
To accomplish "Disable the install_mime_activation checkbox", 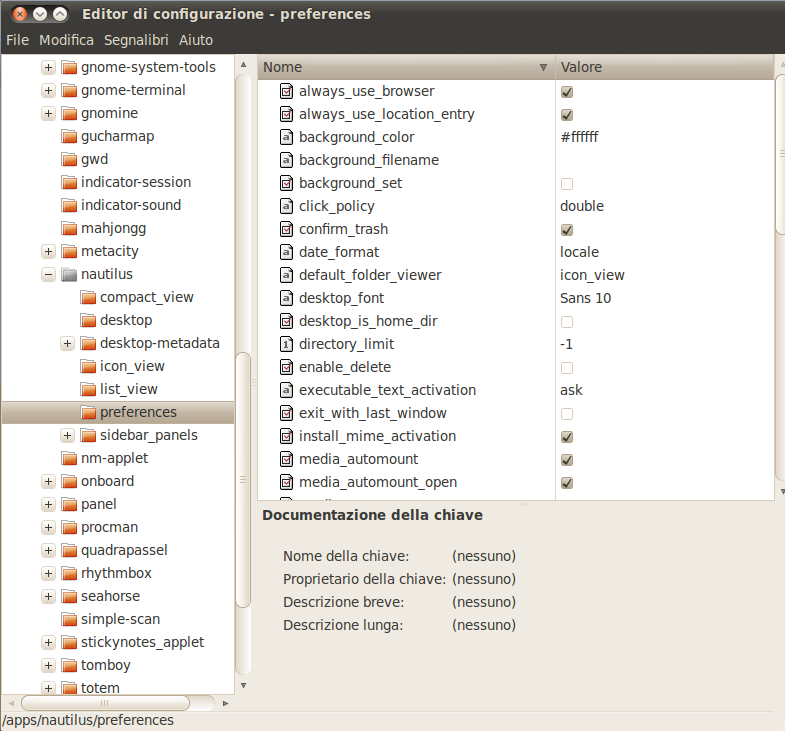I will point(567,437).
